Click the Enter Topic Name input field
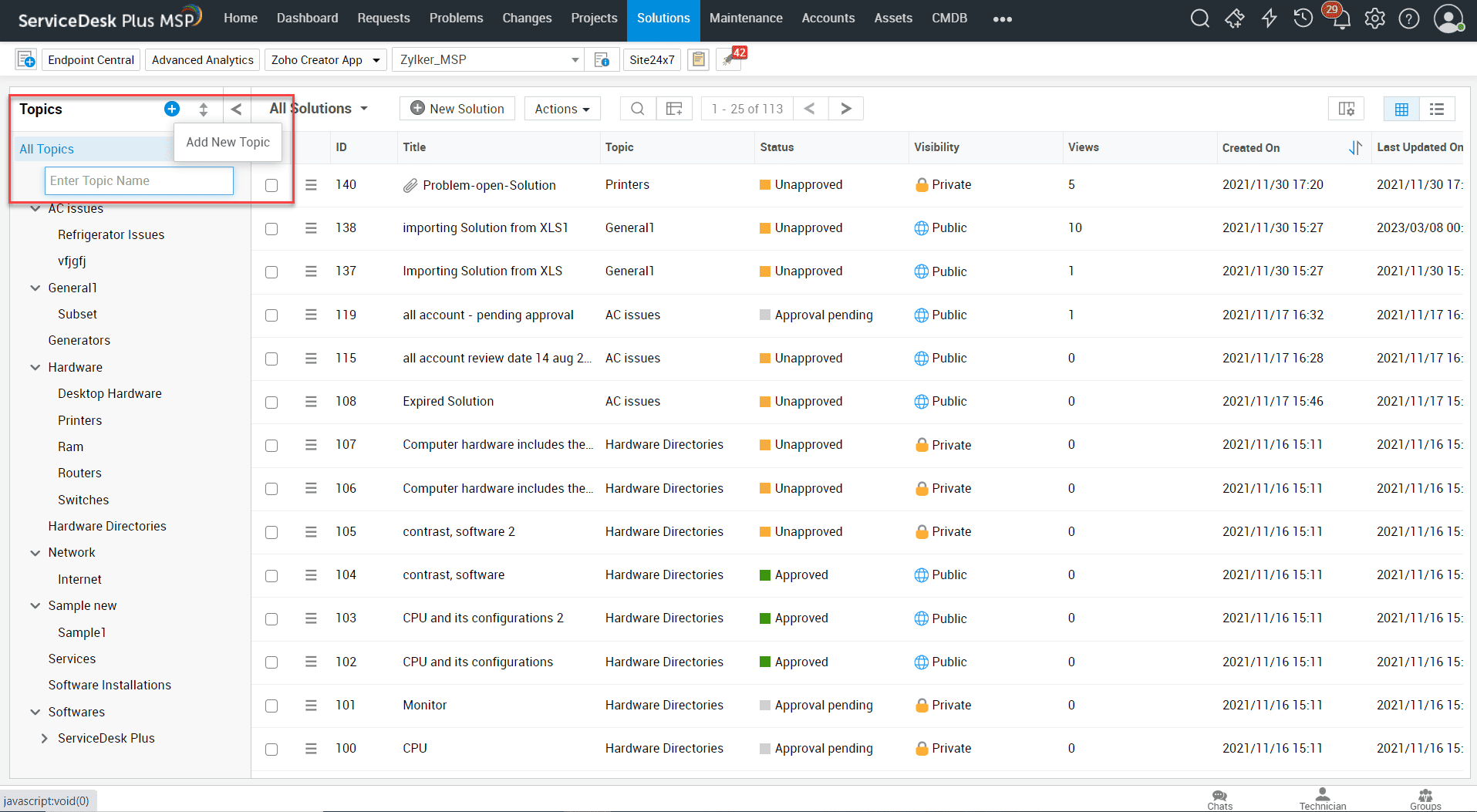The image size is (1477, 812). click(x=139, y=180)
